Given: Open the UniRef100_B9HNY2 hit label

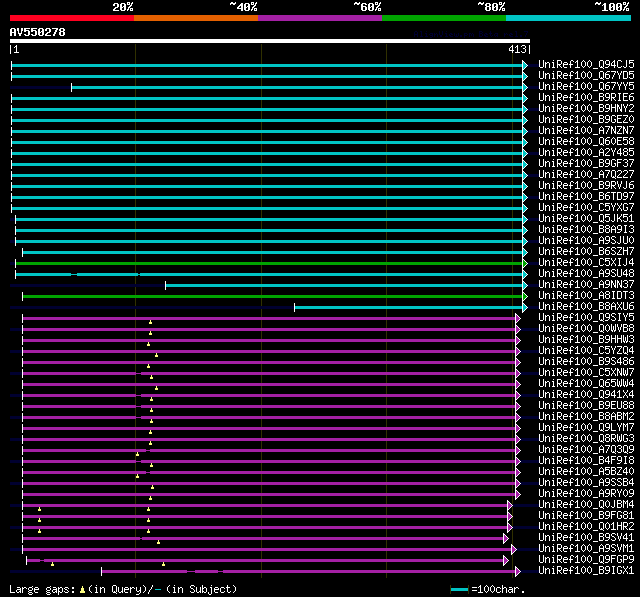Looking at the screenshot, I should pyautogui.click(x=586, y=109).
